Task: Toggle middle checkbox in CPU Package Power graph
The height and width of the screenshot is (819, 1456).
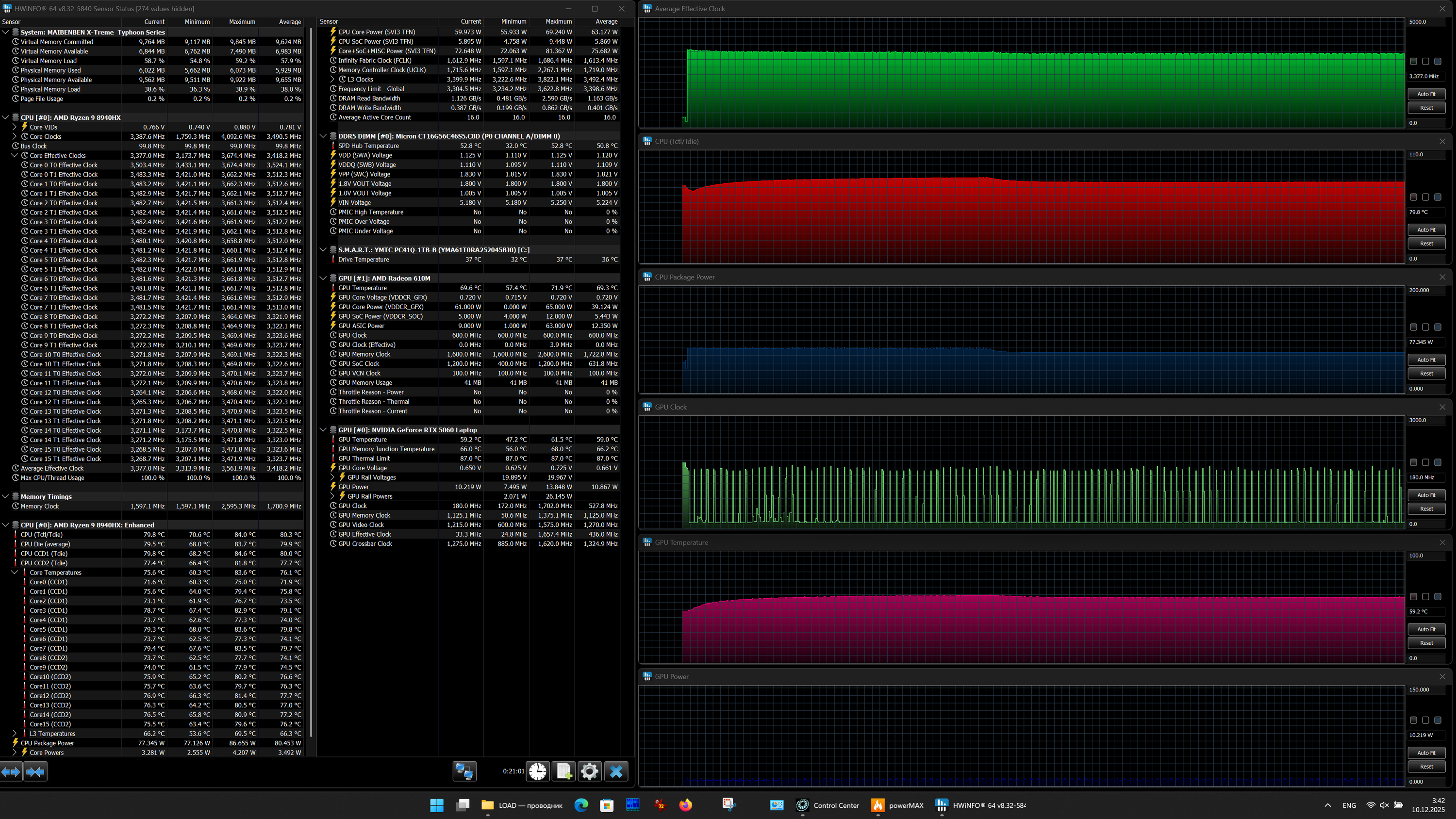Action: click(x=1425, y=327)
